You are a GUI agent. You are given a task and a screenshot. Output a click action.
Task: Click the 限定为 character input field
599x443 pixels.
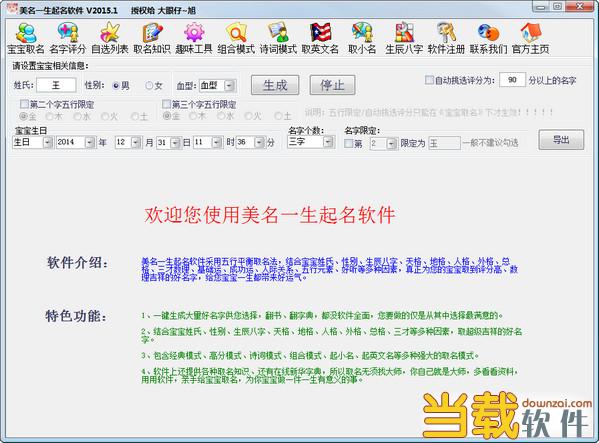[x=444, y=144]
